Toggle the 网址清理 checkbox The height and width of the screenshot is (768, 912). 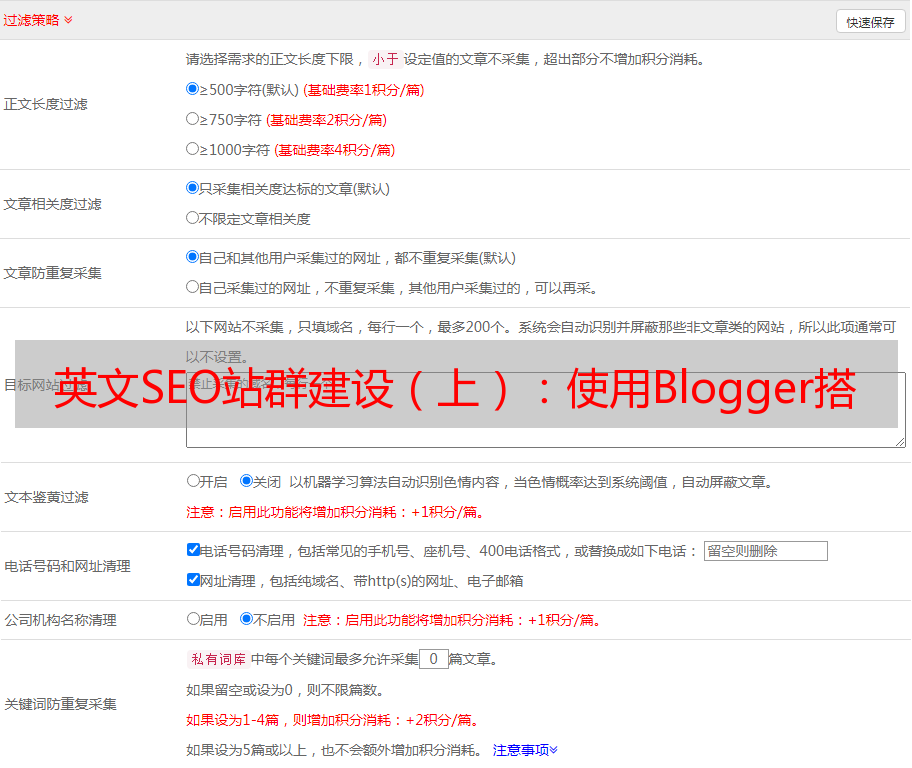coord(193,579)
